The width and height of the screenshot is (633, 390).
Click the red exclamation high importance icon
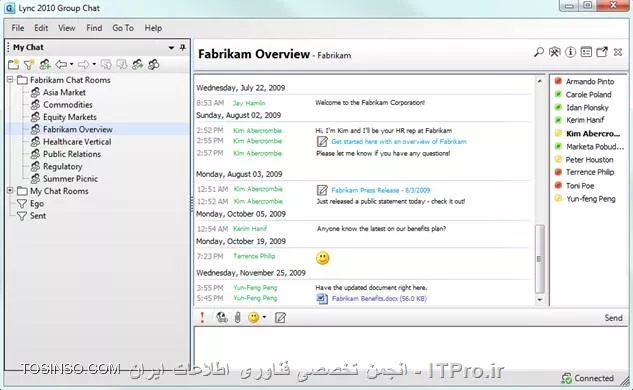202,317
